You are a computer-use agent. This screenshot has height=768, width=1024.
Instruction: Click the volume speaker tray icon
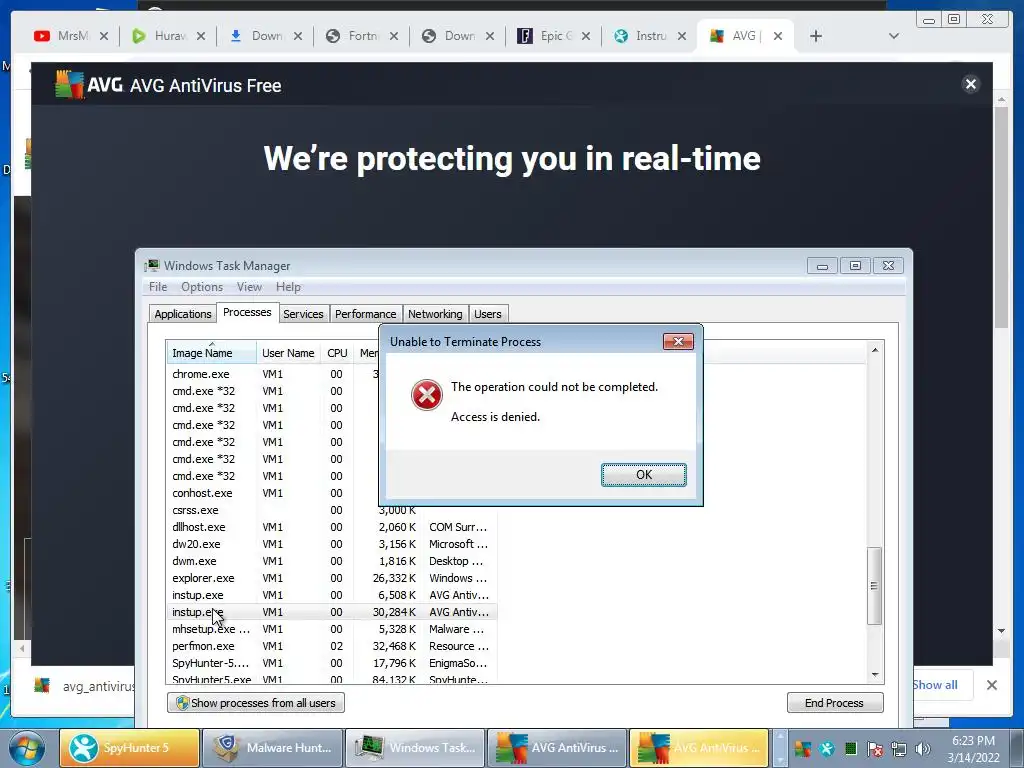[x=923, y=748]
